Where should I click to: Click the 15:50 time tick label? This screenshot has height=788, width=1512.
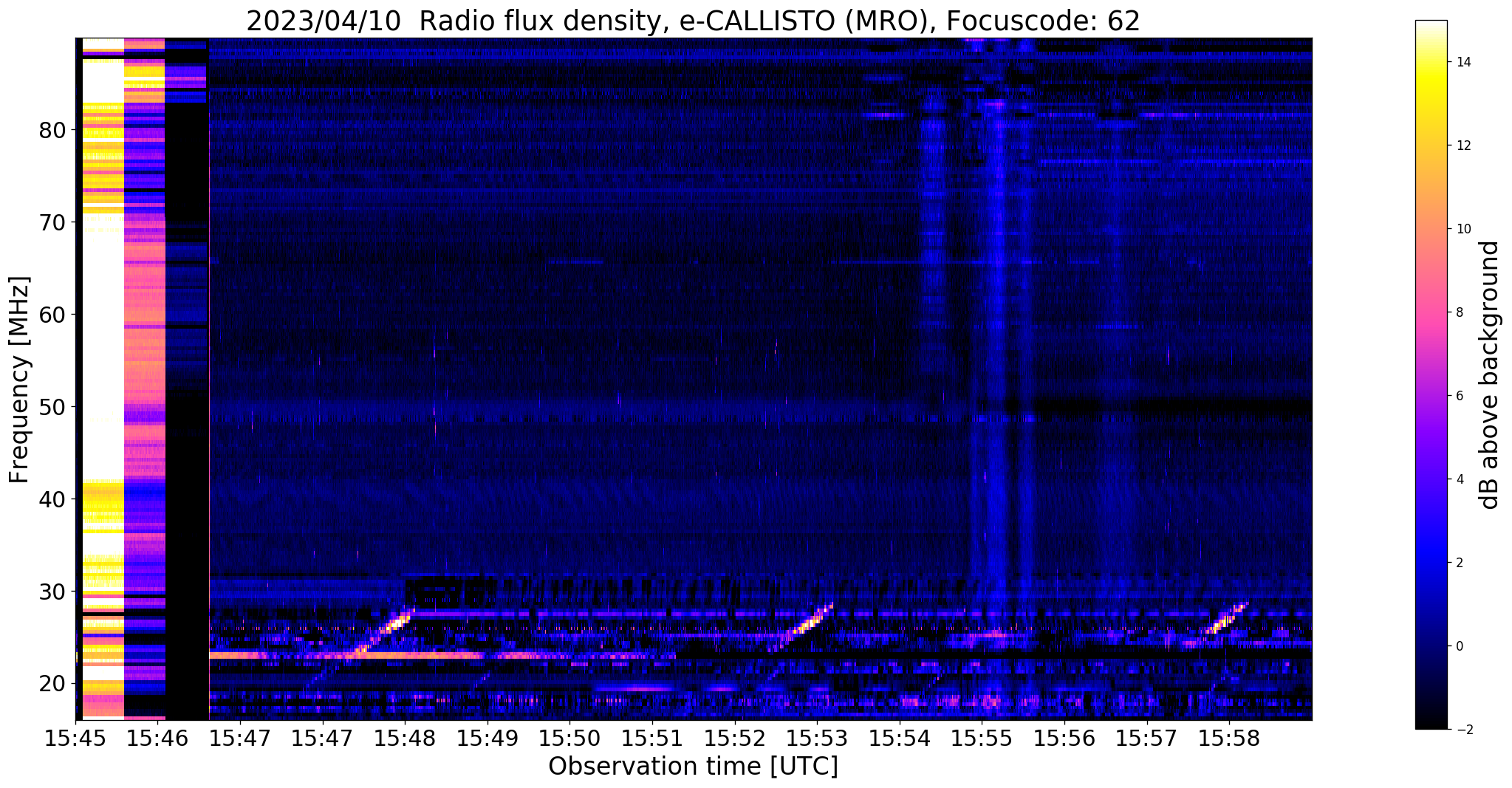click(x=569, y=738)
